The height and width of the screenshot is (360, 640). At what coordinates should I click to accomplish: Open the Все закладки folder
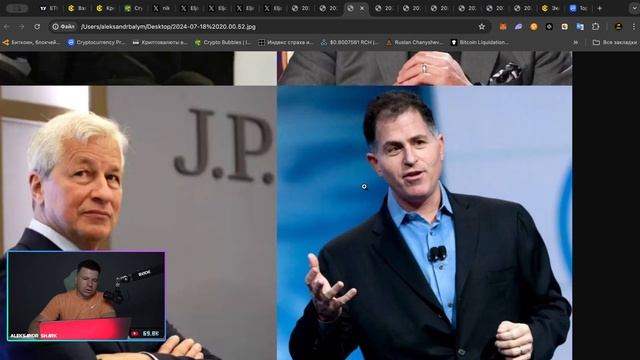click(x=614, y=42)
